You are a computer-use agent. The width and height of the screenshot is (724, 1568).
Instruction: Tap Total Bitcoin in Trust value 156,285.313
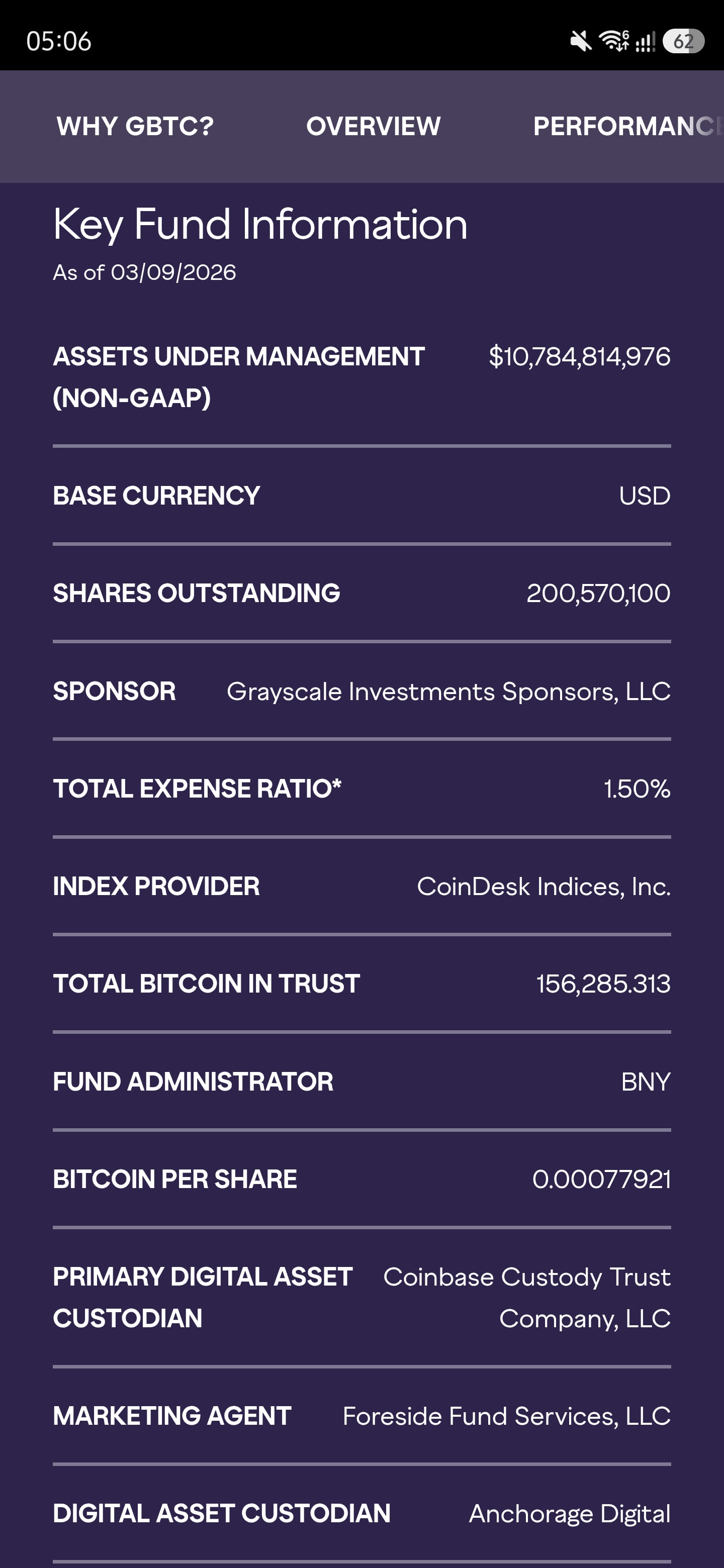pos(603,984)
